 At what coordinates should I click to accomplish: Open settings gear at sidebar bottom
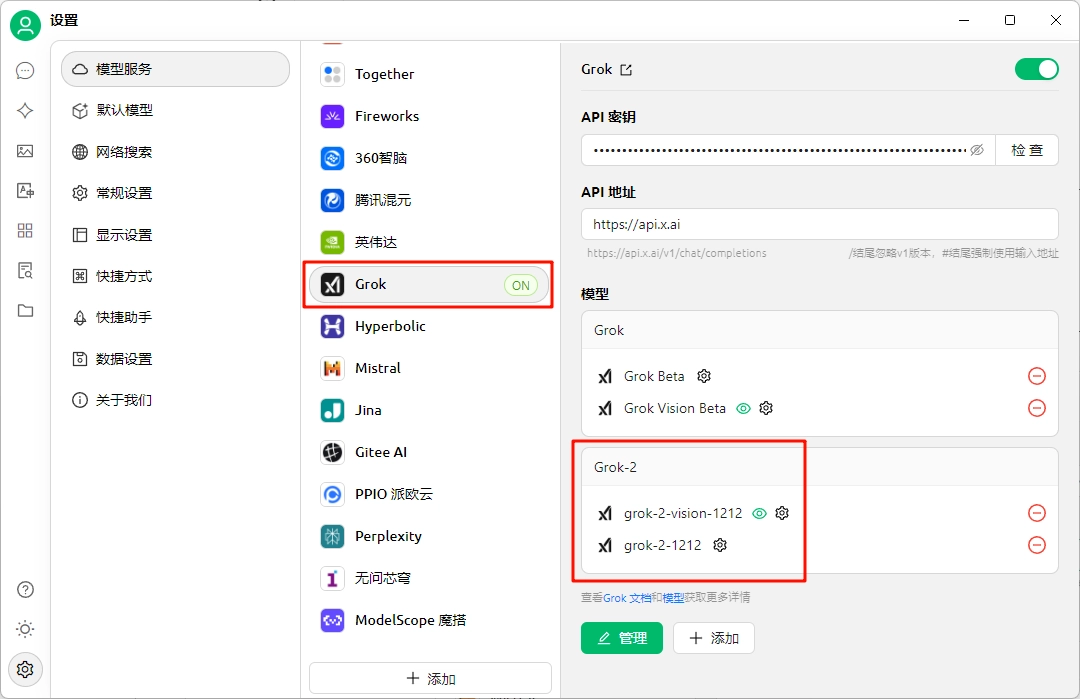click(x=25, y=669)
